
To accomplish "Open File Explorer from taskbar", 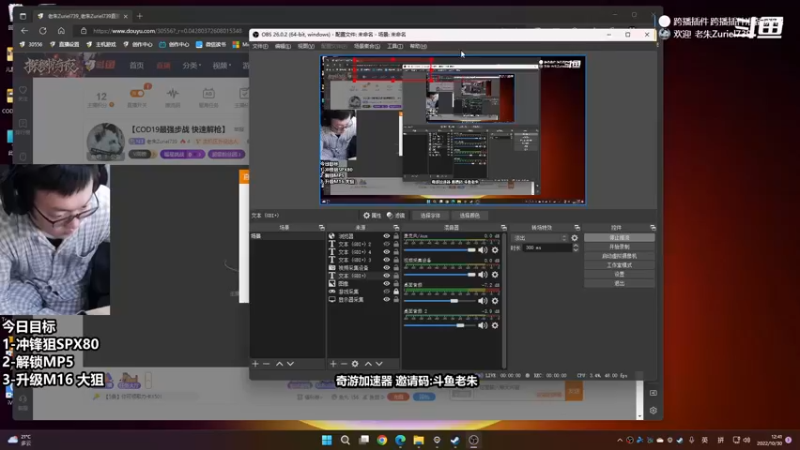I will (x=418, y=440).
